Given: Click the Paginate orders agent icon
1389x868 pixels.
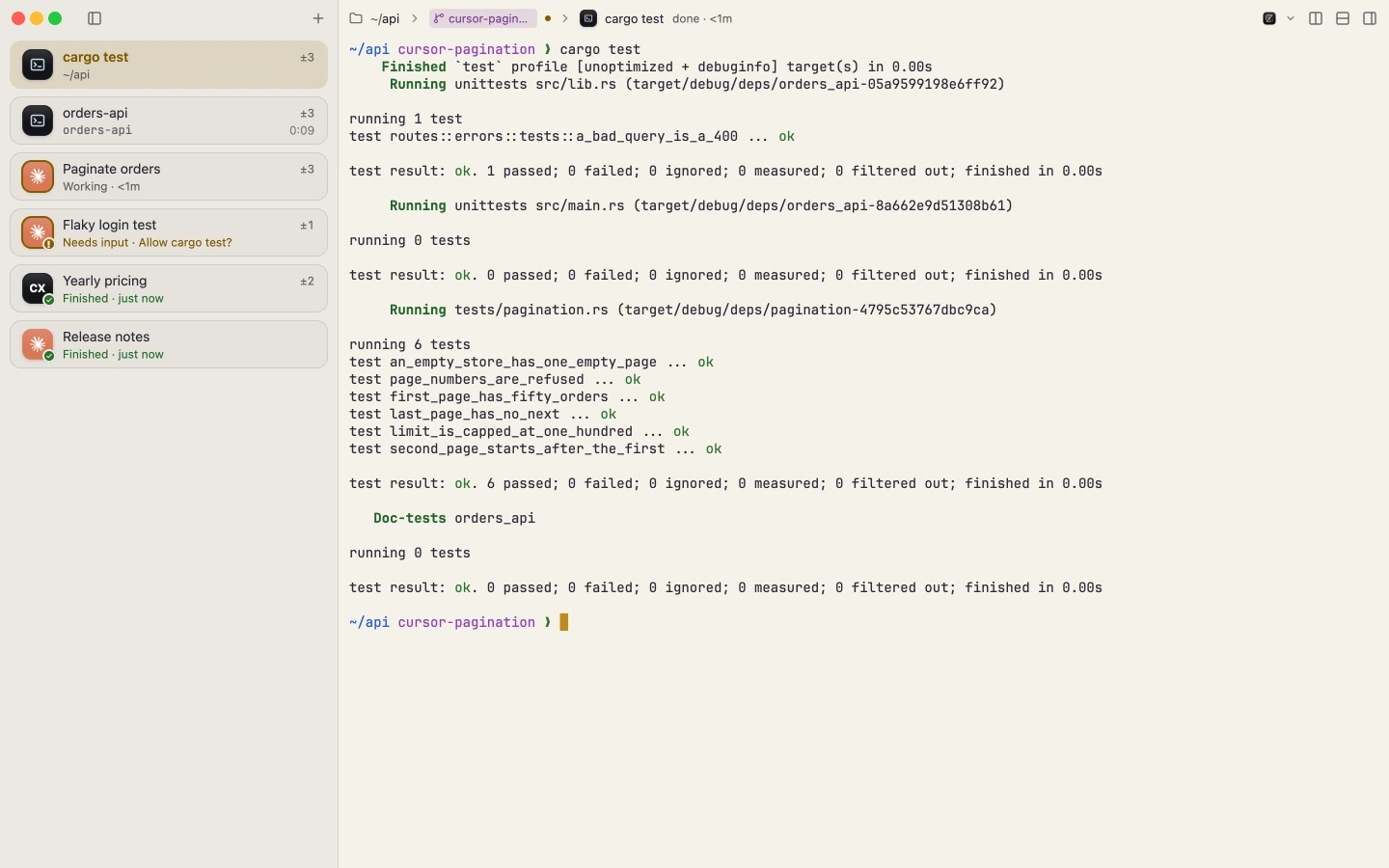Looking at the screenshot, I should pyautogui.click(x=38, y=176).
